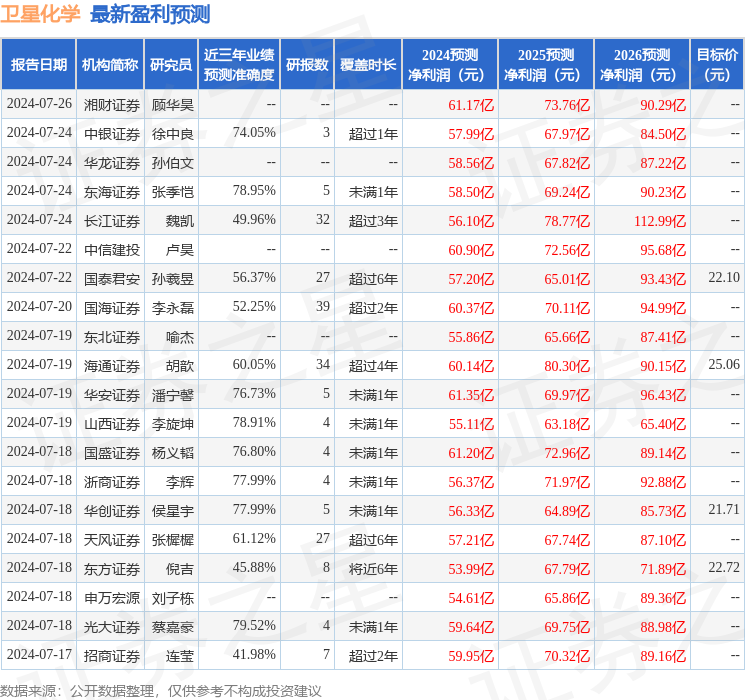Click accuracy value 74.05%
745x700 pixels.
click(x=254, y=133)
